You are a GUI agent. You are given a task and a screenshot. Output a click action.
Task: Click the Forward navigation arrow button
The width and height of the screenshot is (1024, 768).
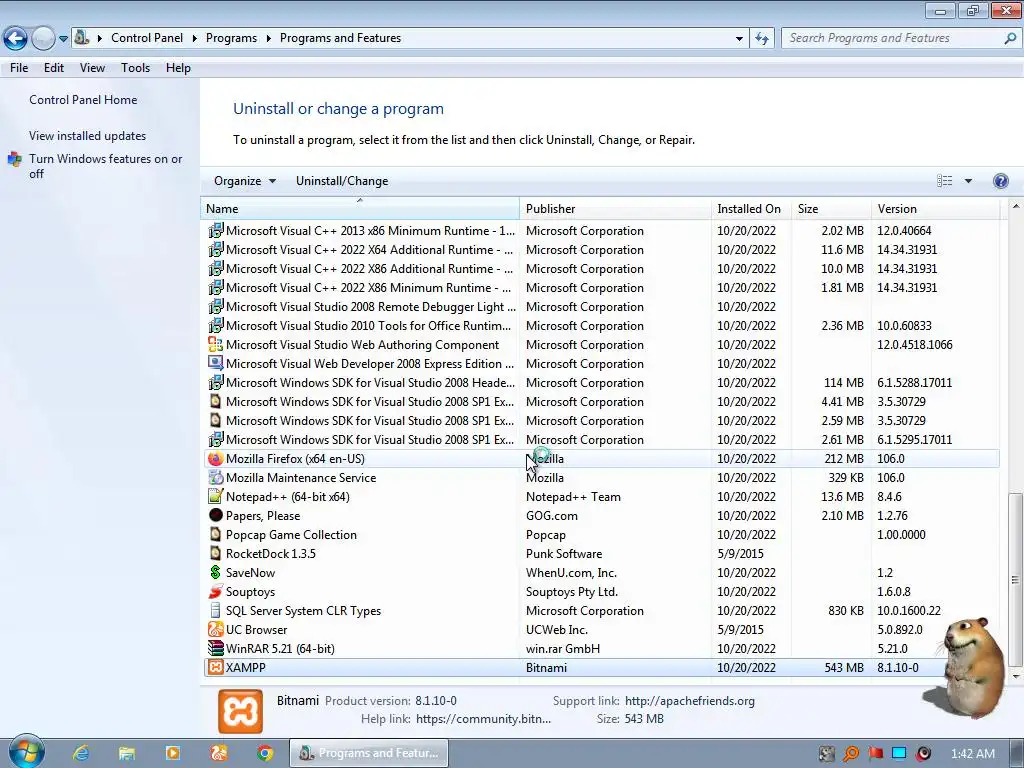pos(43,39)
